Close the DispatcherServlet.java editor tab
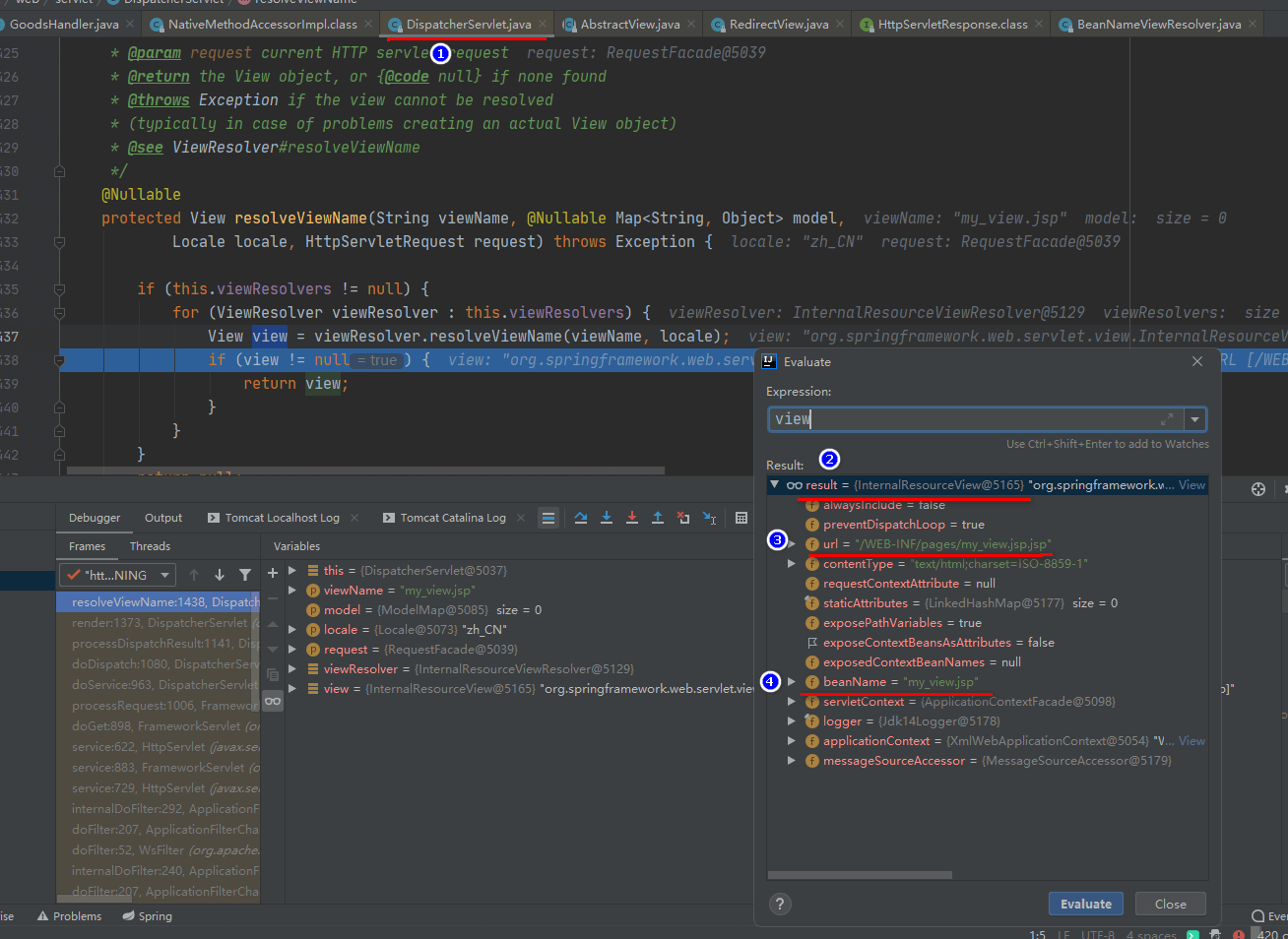 [543, 24]
